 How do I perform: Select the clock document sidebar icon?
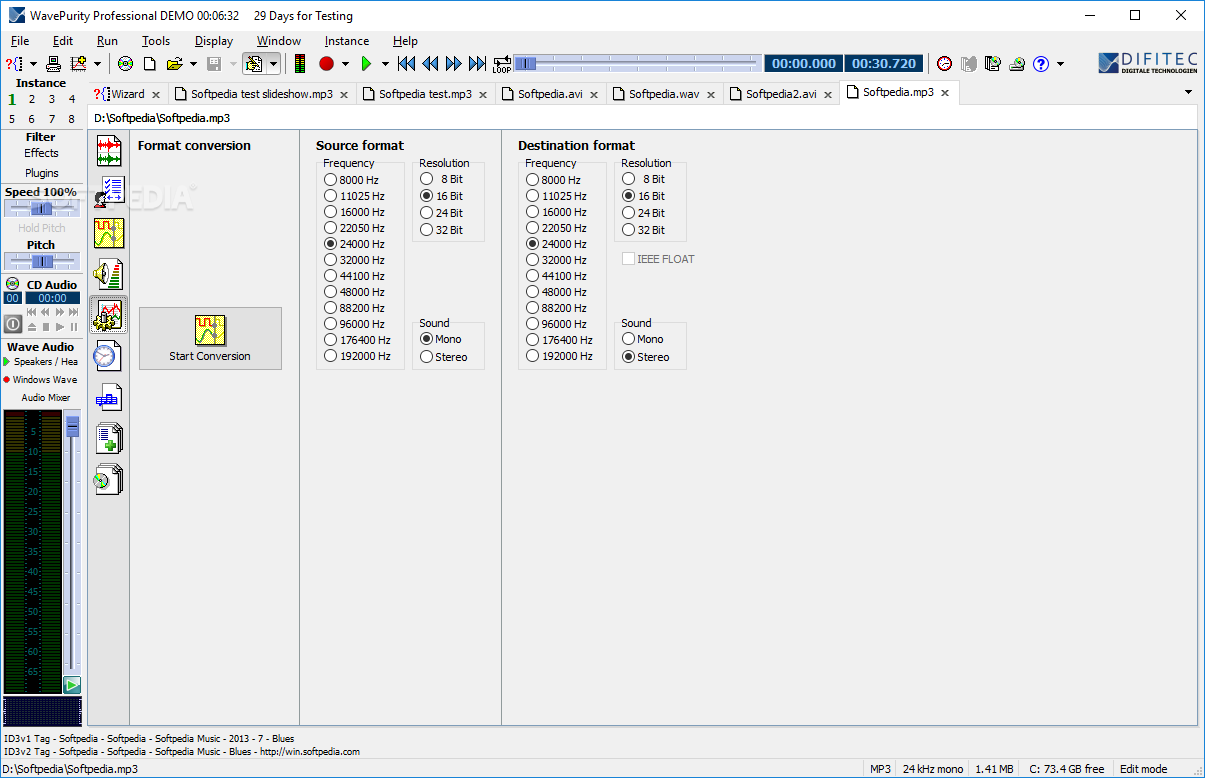click(109, 356)
